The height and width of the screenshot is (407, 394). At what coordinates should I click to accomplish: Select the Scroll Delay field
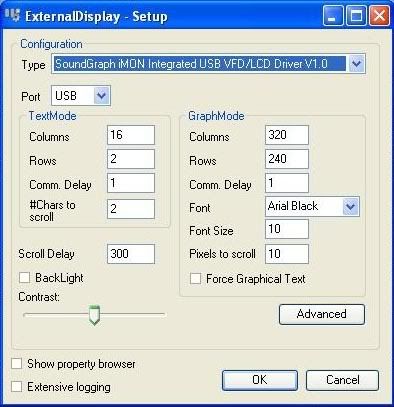pyautogui.click(x=131, y=254)
